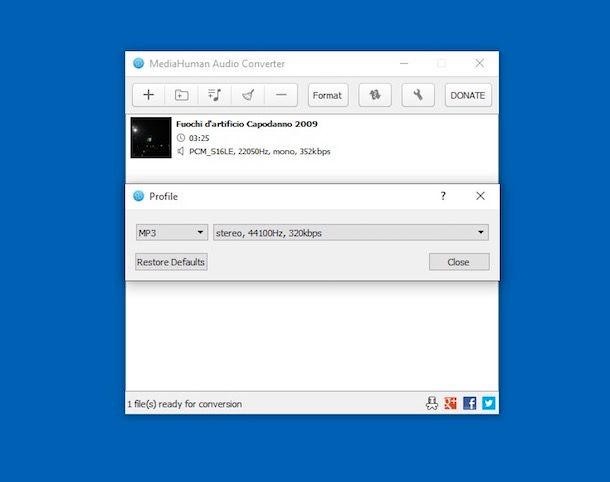The width and height of the screenshot is (610, 482).
Task: Click the Profile dialog help question mark
Action: (443, 196)
